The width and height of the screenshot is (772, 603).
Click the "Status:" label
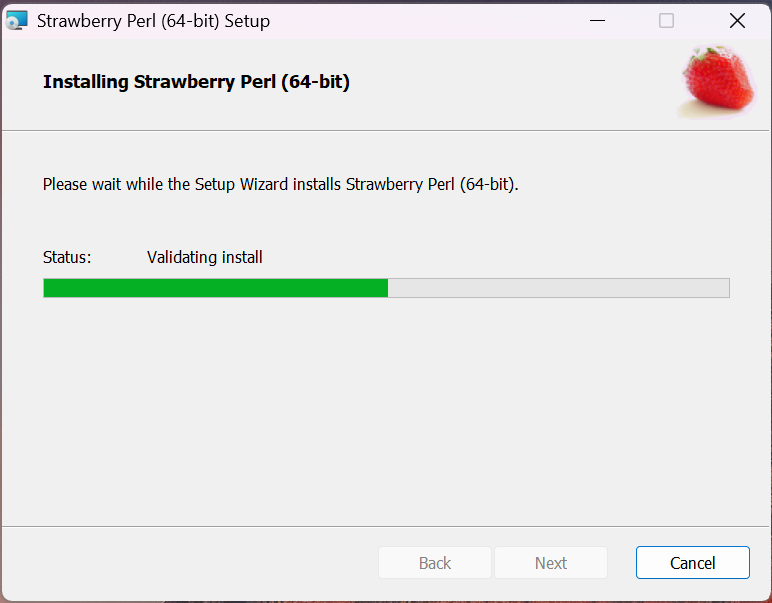coord(67,257)
